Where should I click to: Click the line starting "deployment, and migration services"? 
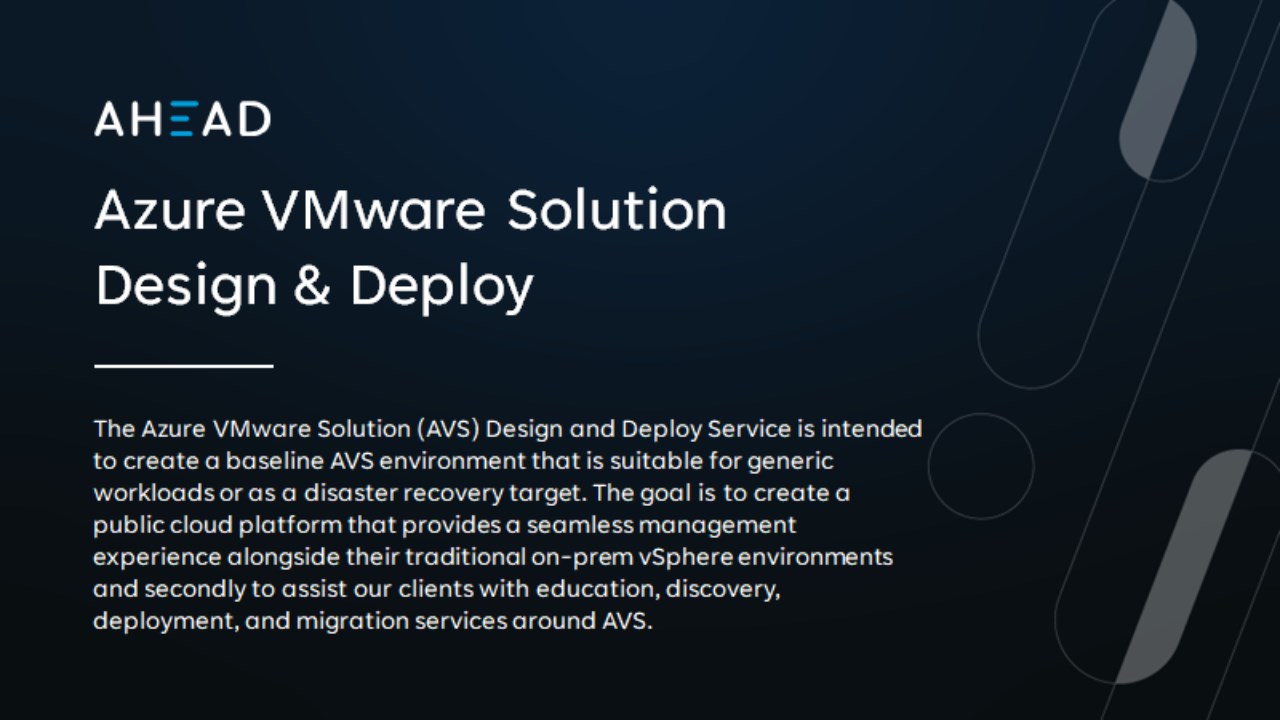click(x=373, y=620)
